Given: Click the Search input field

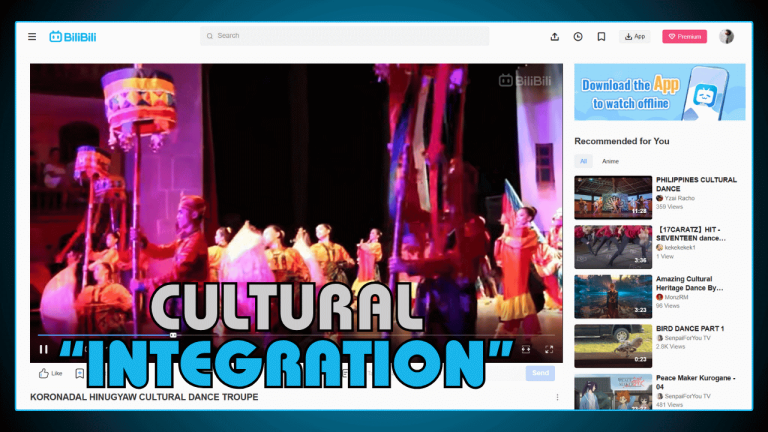Looking at the screenshot, I should pyautogui.click(x=345, y=36).
